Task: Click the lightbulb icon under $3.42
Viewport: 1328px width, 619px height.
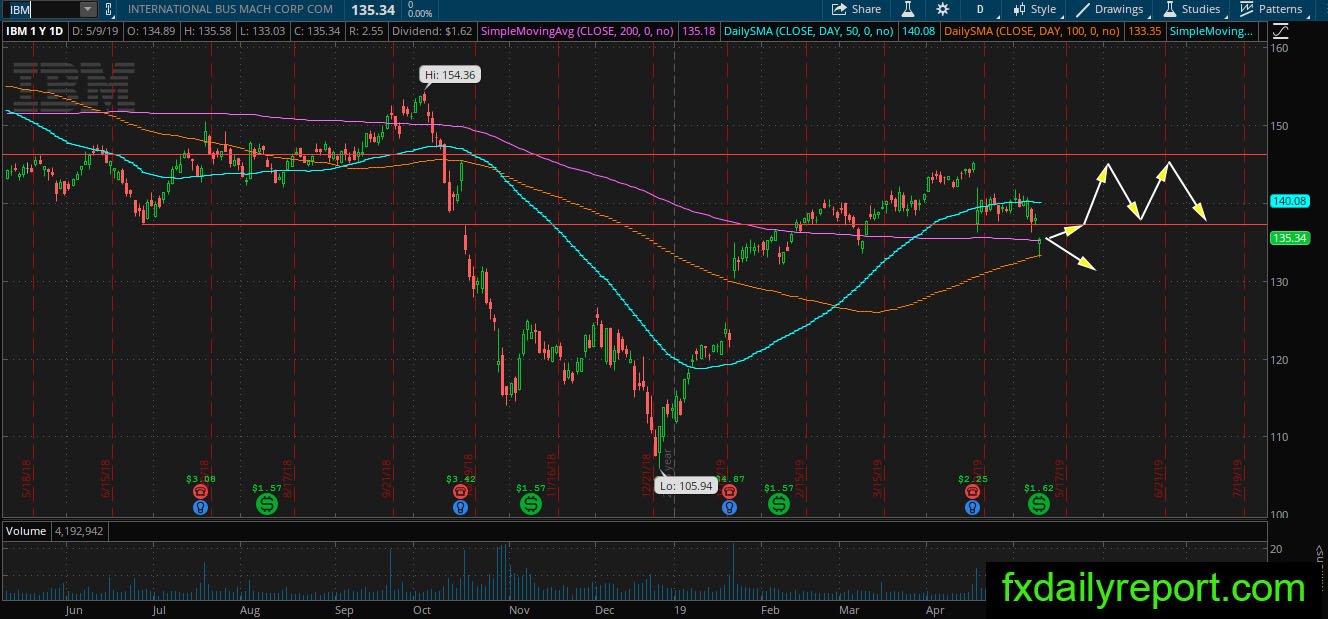Action: (x=459, y=507)
